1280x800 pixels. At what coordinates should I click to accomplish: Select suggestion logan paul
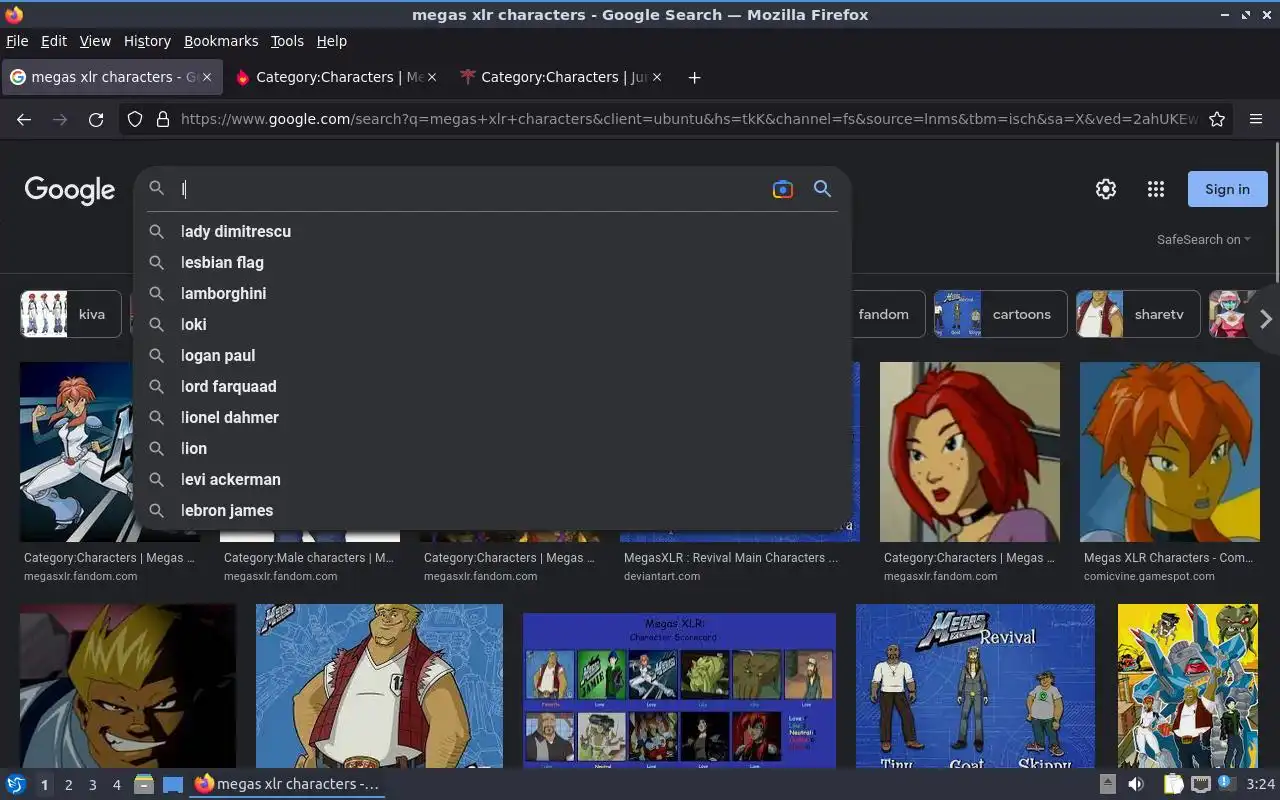coord(492,355)
